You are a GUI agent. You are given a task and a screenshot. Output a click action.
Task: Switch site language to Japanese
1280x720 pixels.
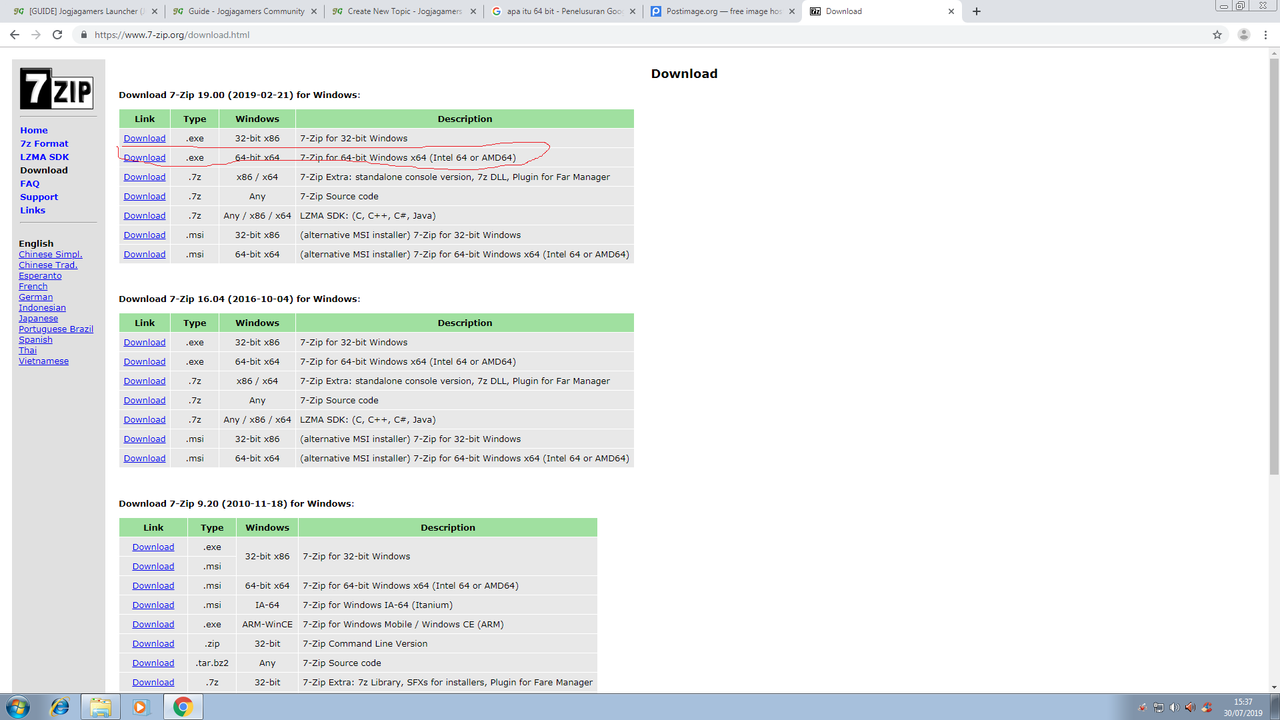pyautogui.click(x=38, y=319)
